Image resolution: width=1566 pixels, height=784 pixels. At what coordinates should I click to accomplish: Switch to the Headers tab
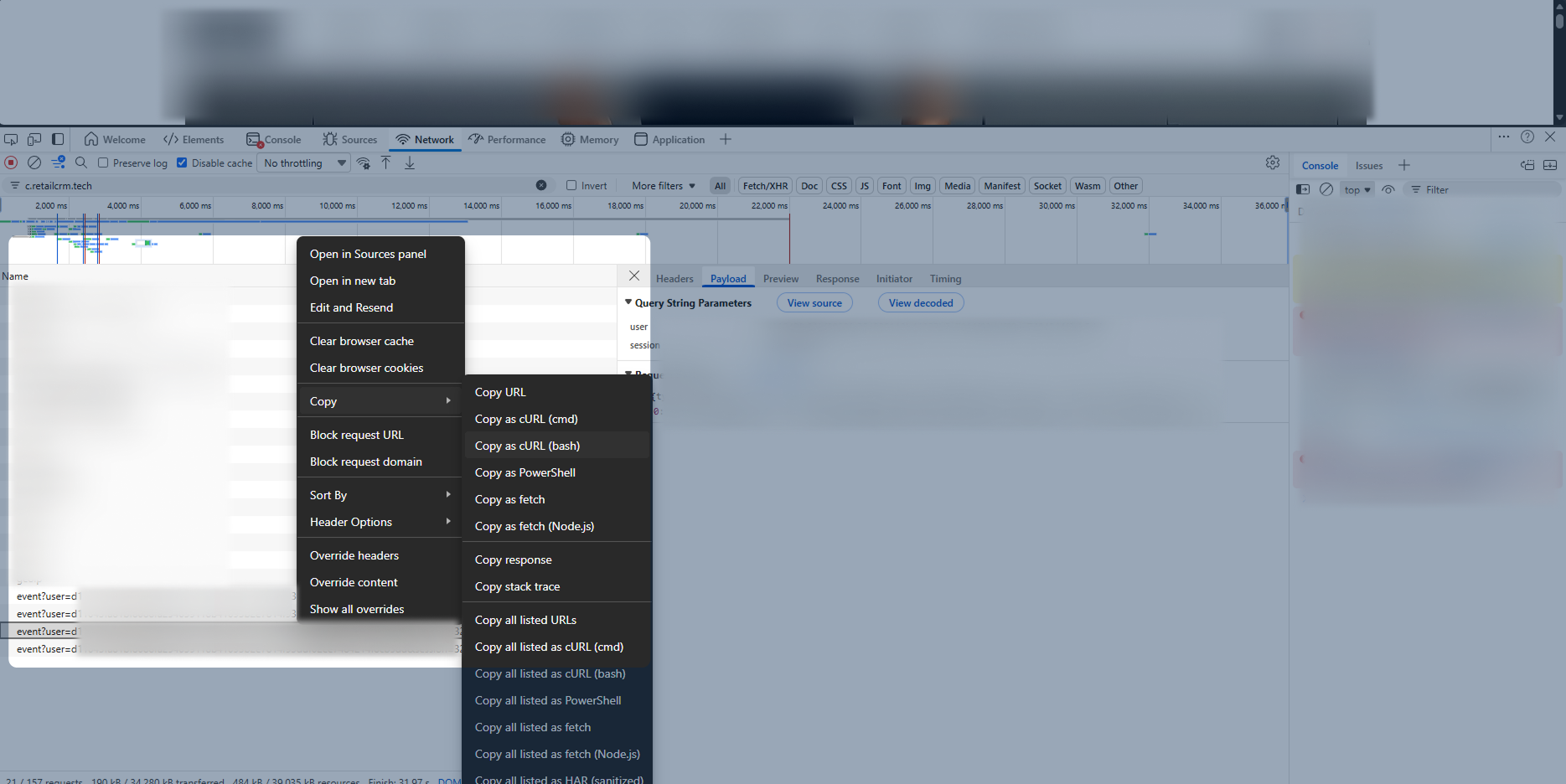coord(674,279)
